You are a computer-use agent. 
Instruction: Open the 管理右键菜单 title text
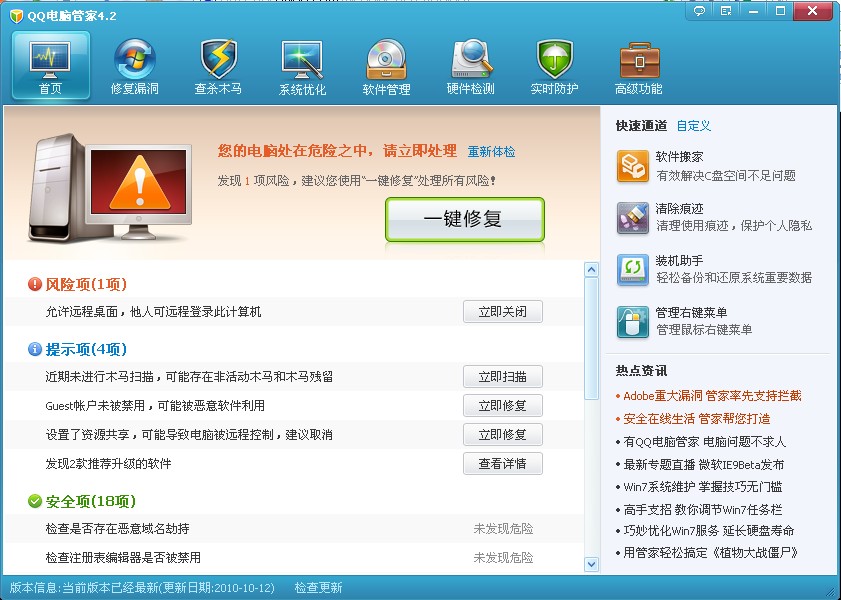[691, 313]
